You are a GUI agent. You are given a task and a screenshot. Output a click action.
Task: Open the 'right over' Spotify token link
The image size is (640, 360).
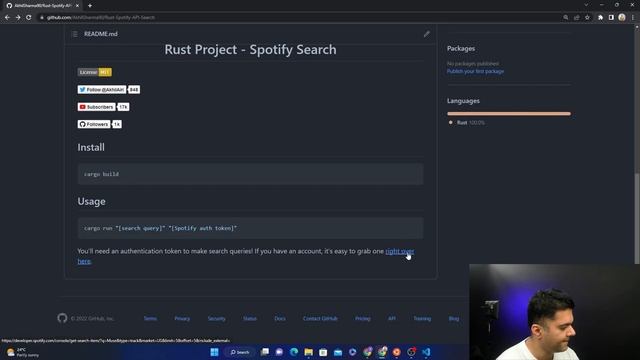400,251
